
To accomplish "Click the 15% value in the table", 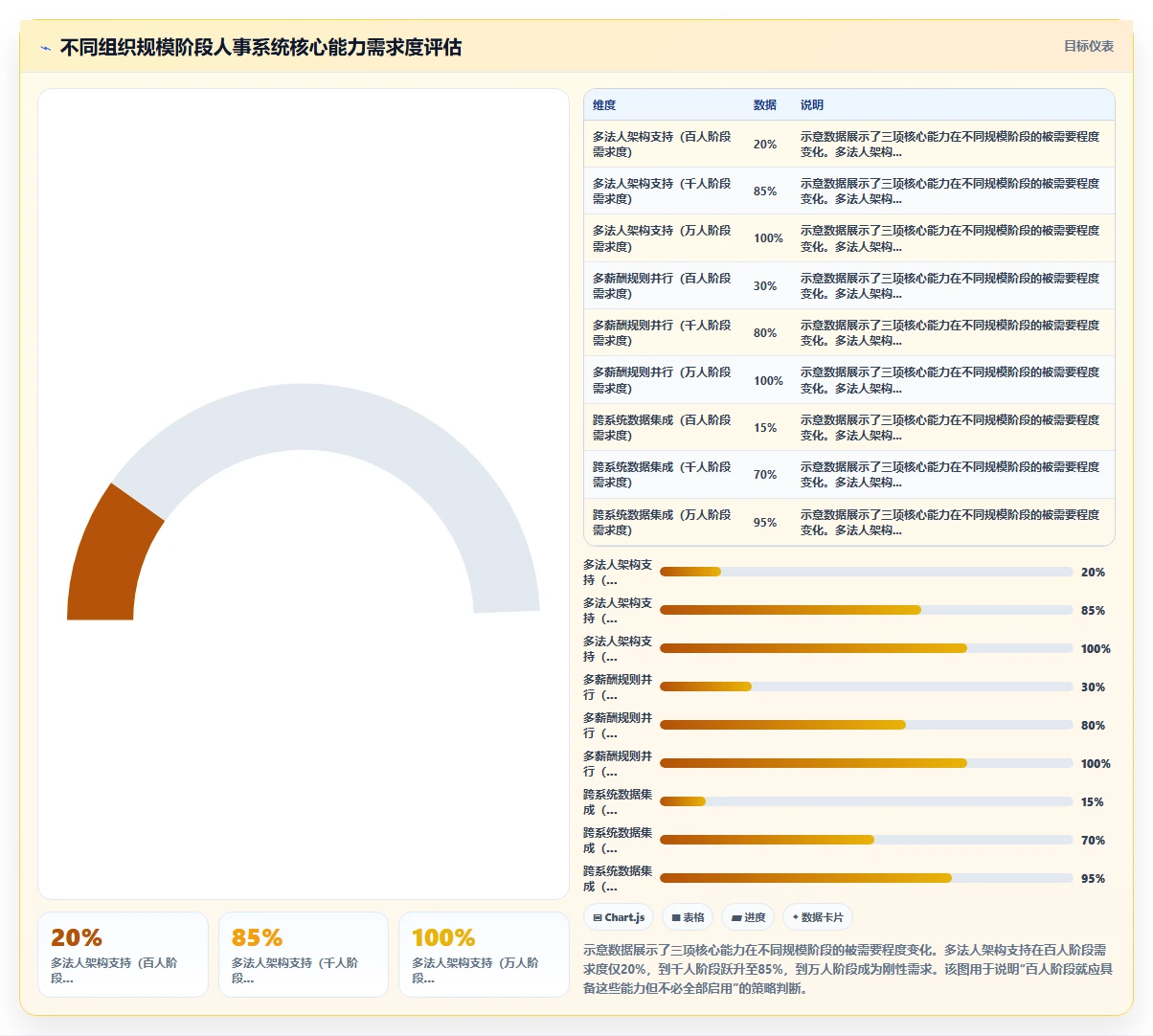I will 765,428.
